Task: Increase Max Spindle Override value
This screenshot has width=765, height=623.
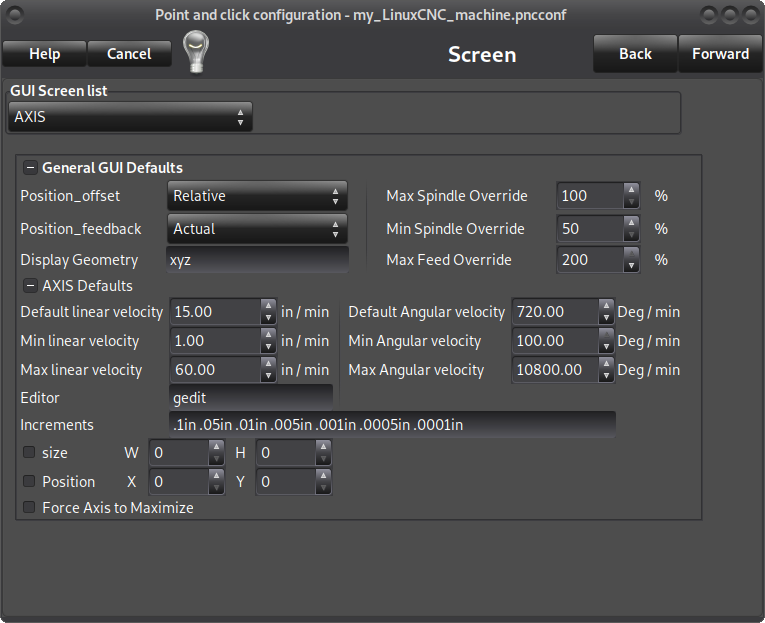Action: click(631, 190)
